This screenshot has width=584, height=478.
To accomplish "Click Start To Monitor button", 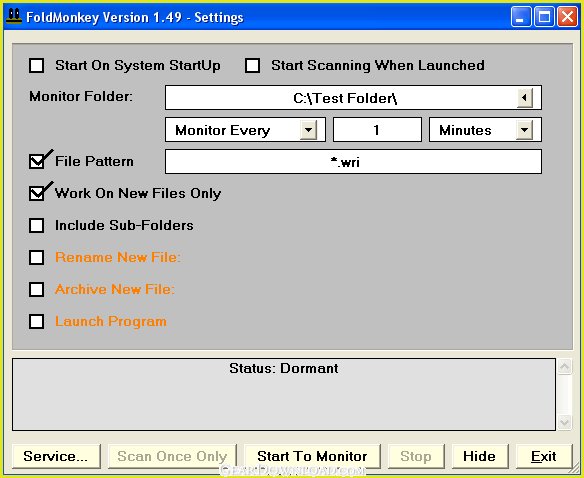I will [312, 456].
